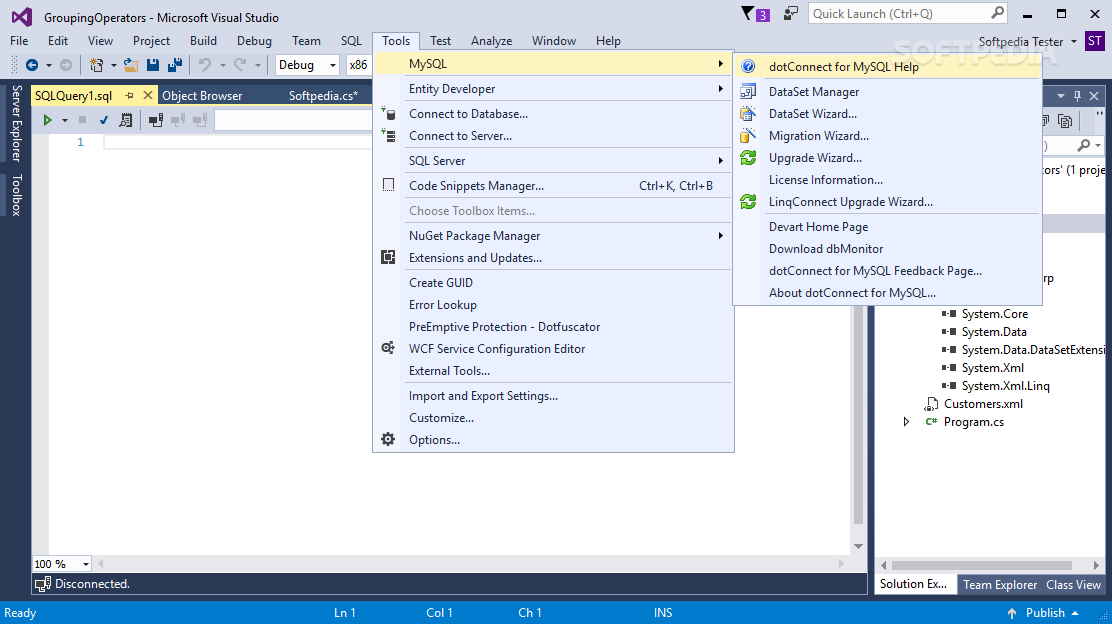1112x624 pixels.
Task: Click the Connect icon in SQL toolbar
Action: [156, 121]
